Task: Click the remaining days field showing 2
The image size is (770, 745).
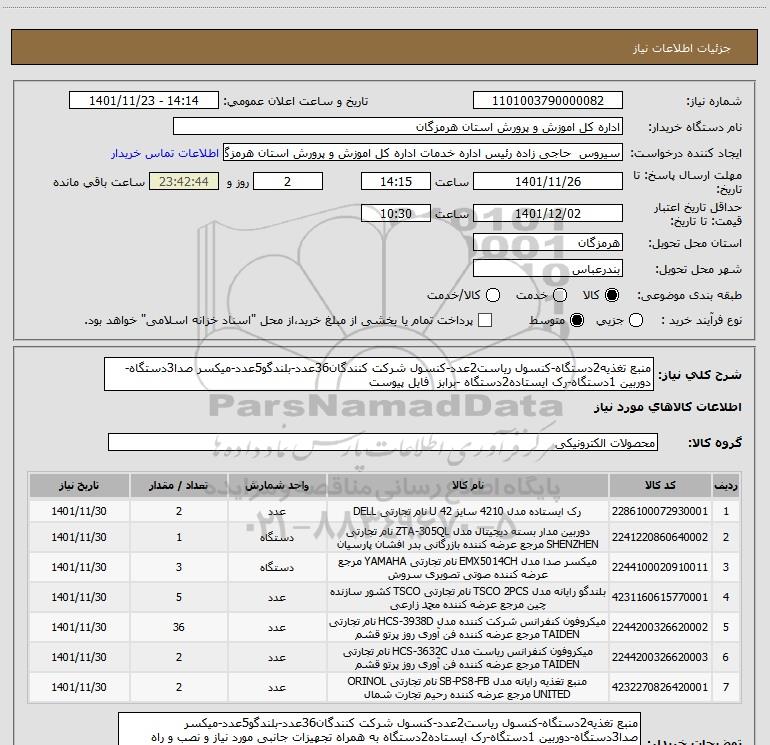Action: [288, 182]
